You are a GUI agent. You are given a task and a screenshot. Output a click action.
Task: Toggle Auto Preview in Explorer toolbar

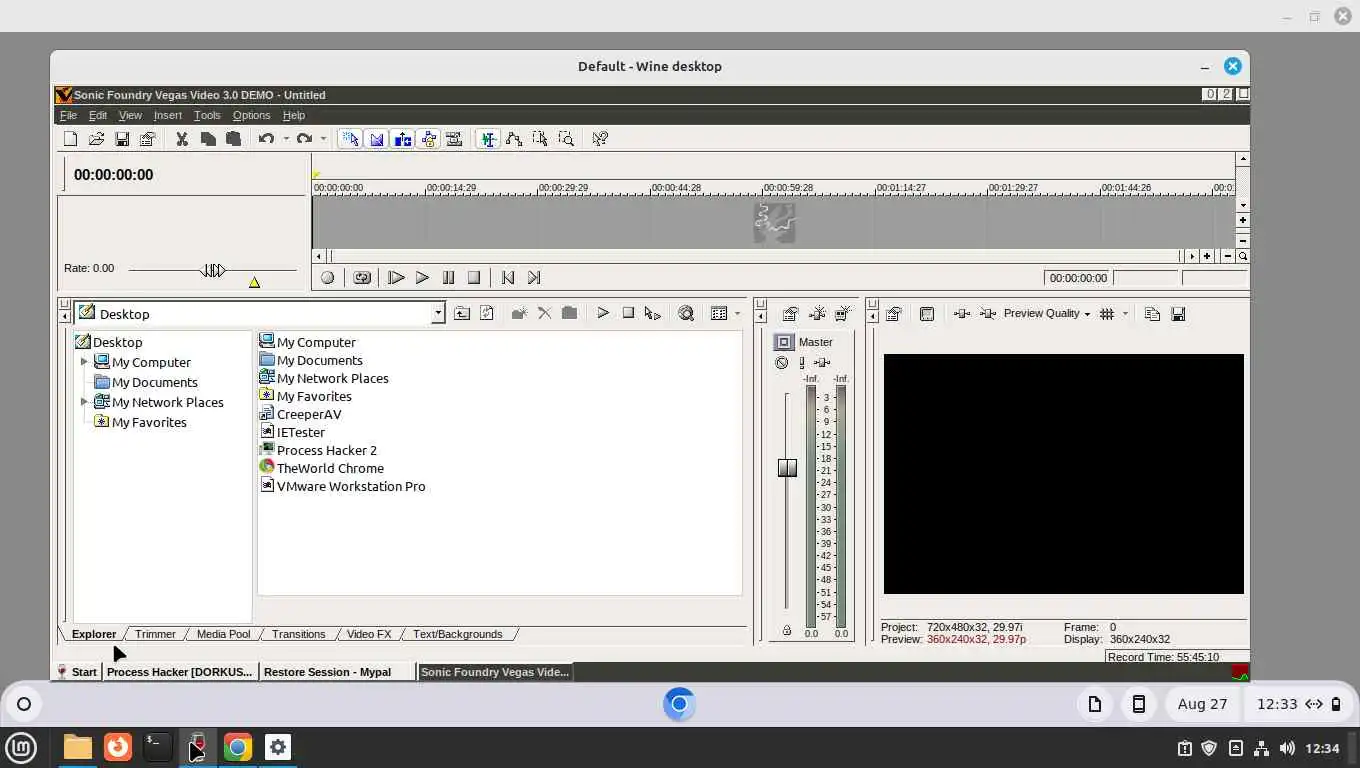click(x=653, y=314)
